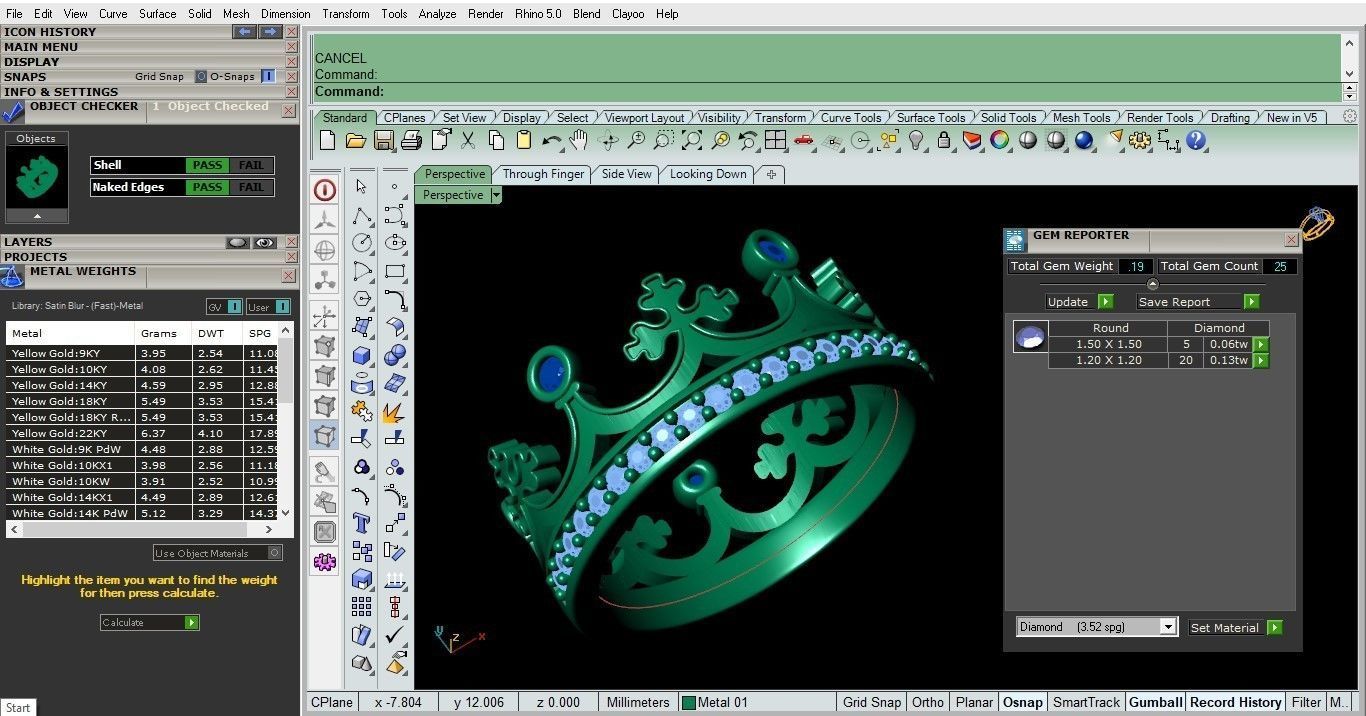Toggle Ortho in the status bar

[x=927, y=702]
